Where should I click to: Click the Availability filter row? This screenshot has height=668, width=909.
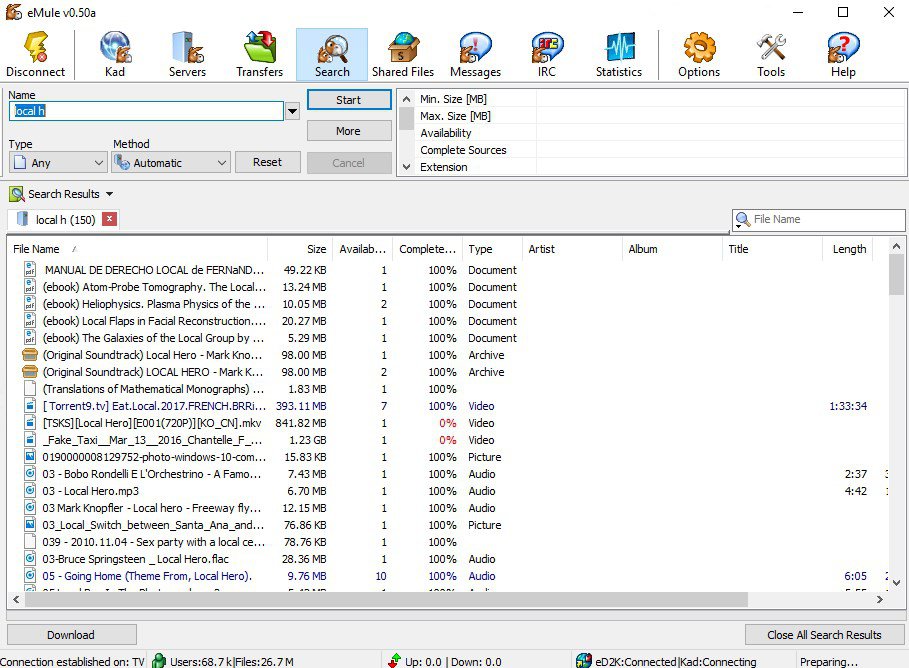tap(660, 133)
